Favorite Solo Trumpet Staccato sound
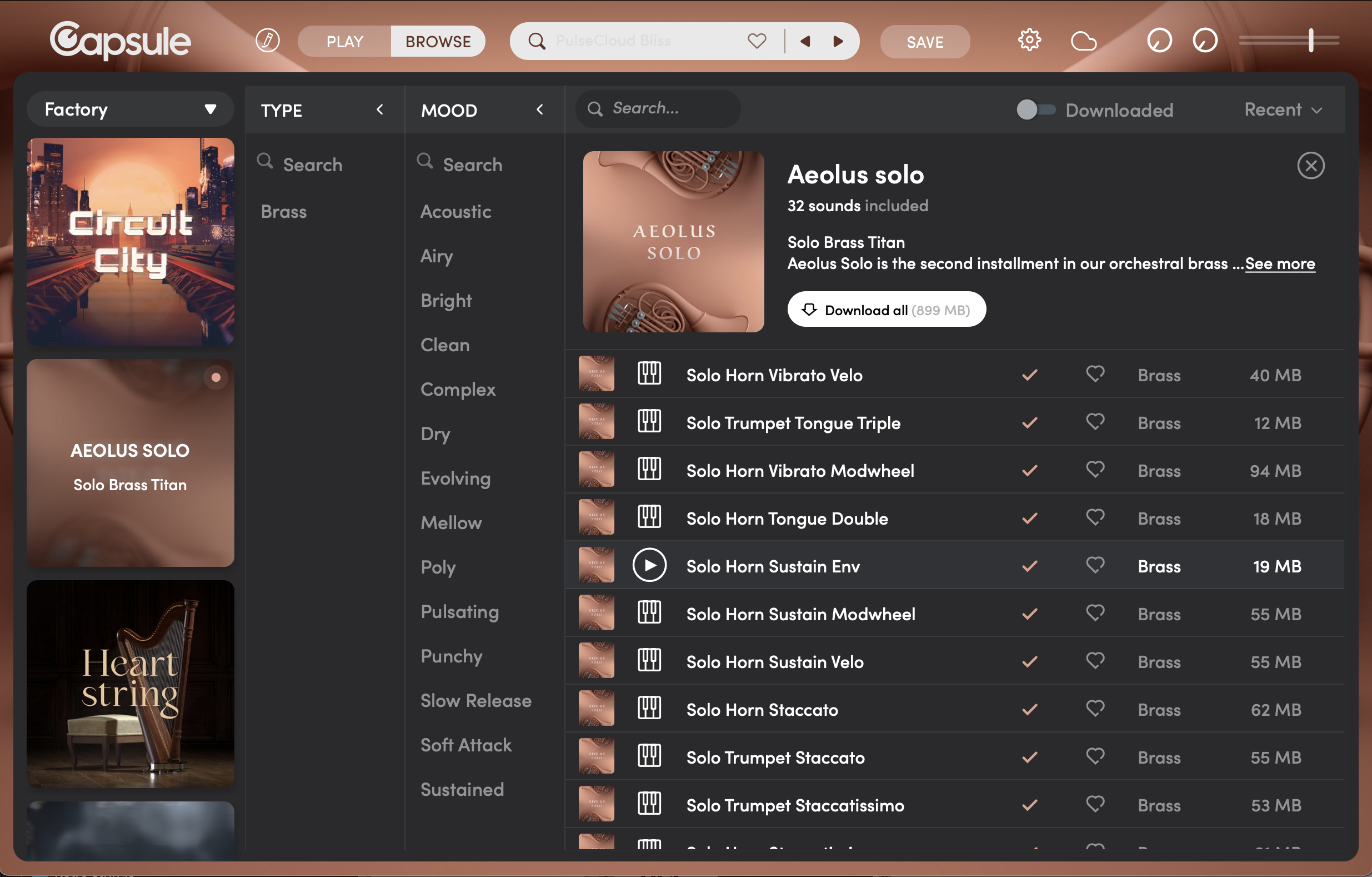1372x877 pixels. pyautogui.click(x=1094, y=757)
